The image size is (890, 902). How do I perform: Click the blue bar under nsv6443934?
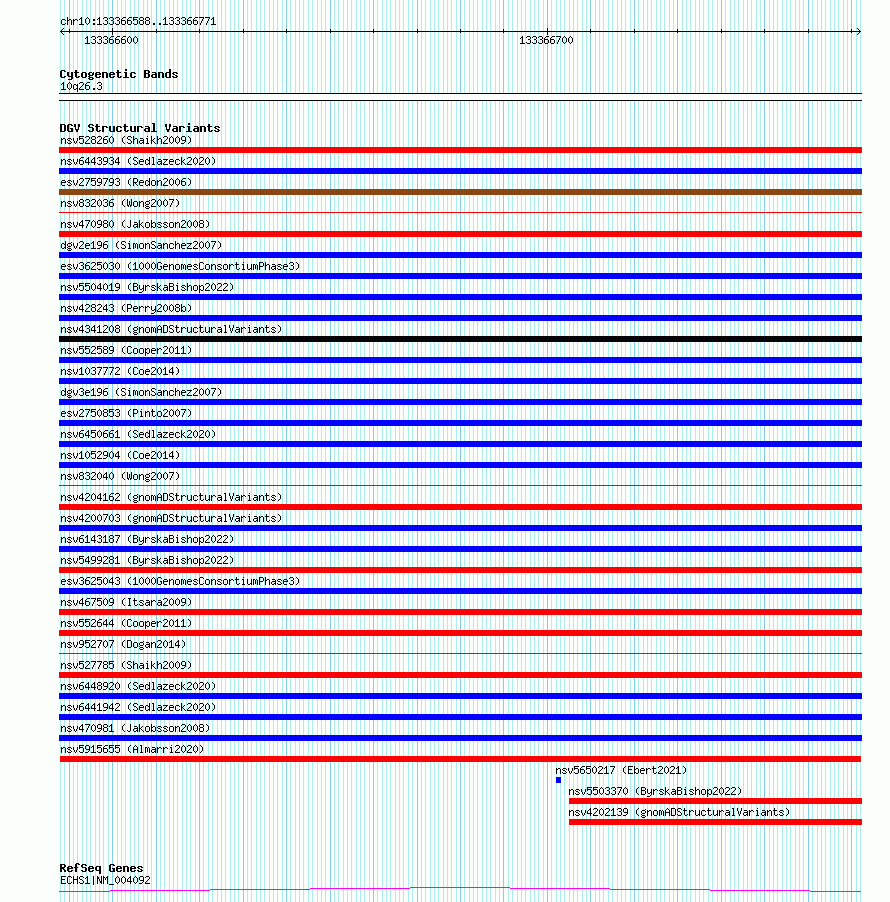coord(460,171)
